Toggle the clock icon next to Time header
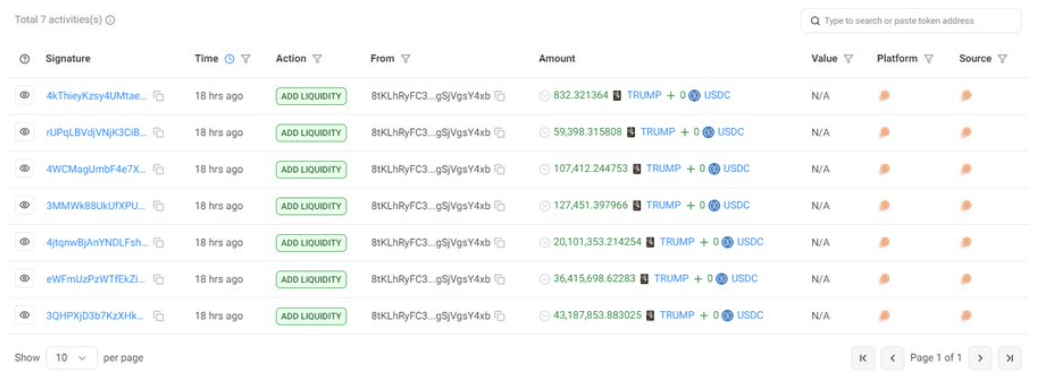 click(x=229, y=58)
